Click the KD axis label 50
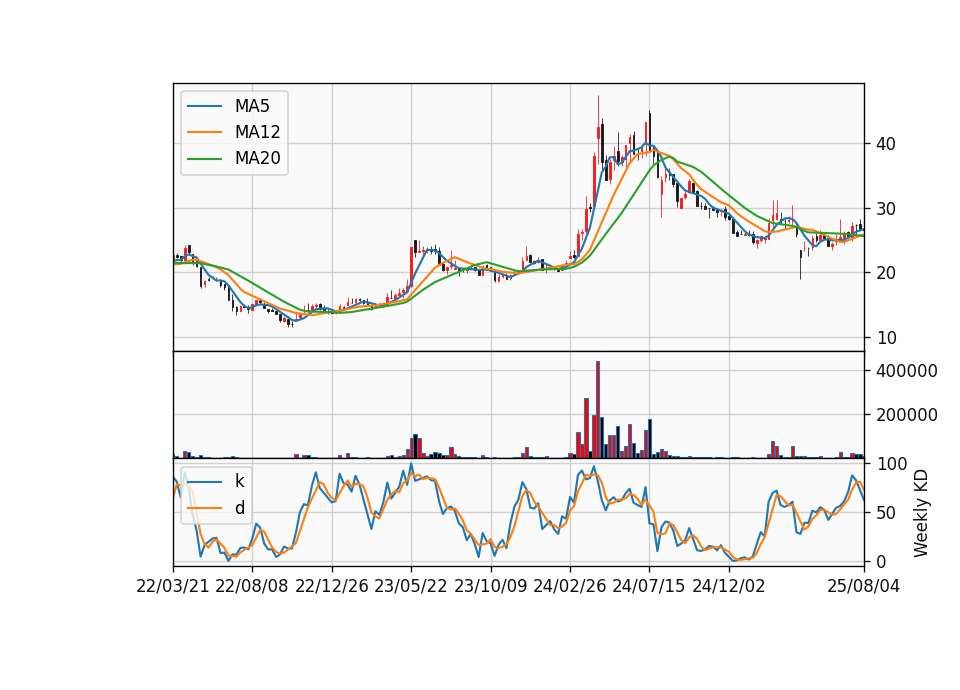 point(885,513)
